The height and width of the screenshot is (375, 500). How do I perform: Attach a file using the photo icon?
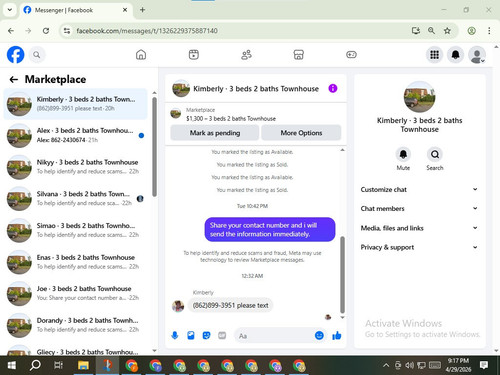tap(191, 335)
